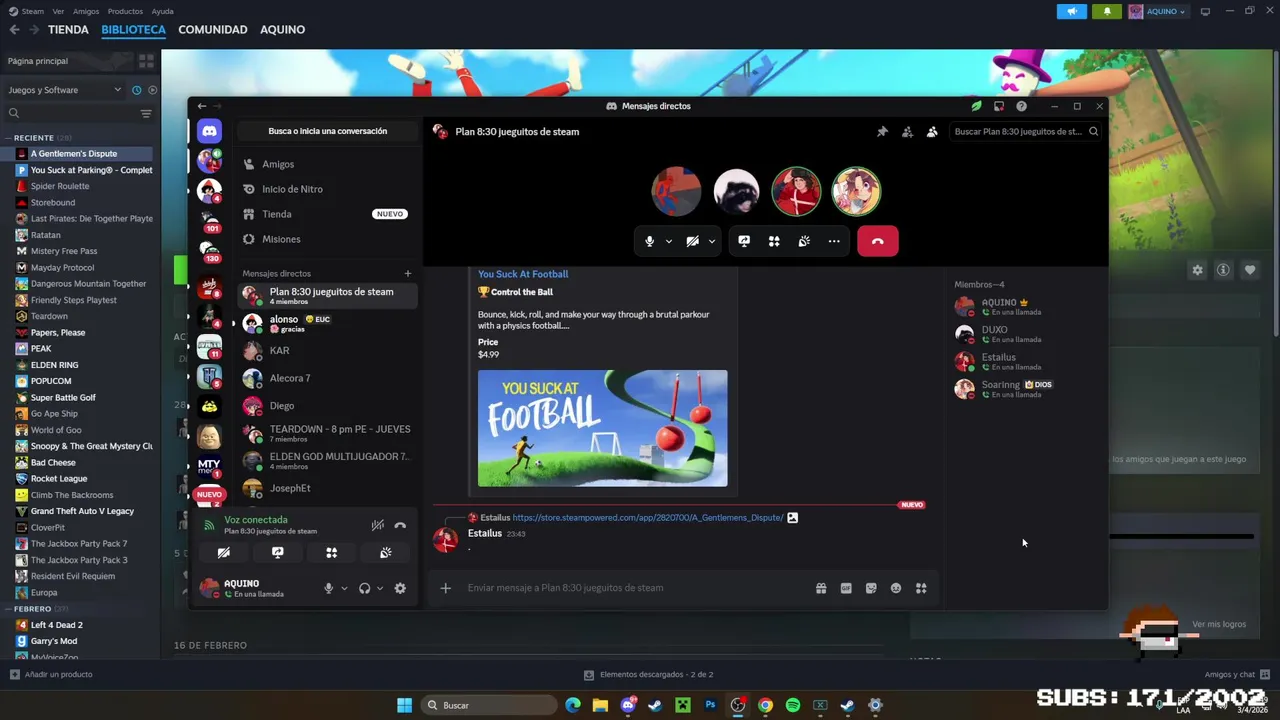This screenshot has width=1280, height=720.
Task: Add friends to group DM icon
Action: pos(907,131)
